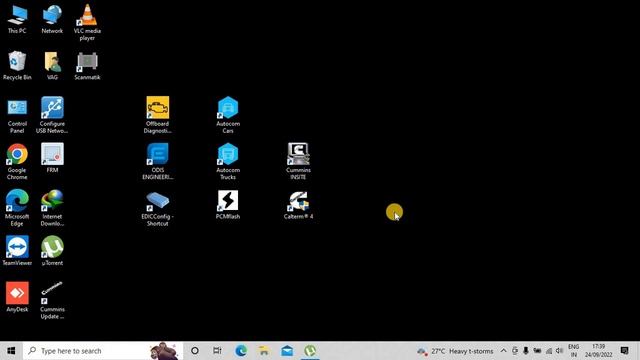Open Cortana circle on taskbar

click(x=195, y=351)
